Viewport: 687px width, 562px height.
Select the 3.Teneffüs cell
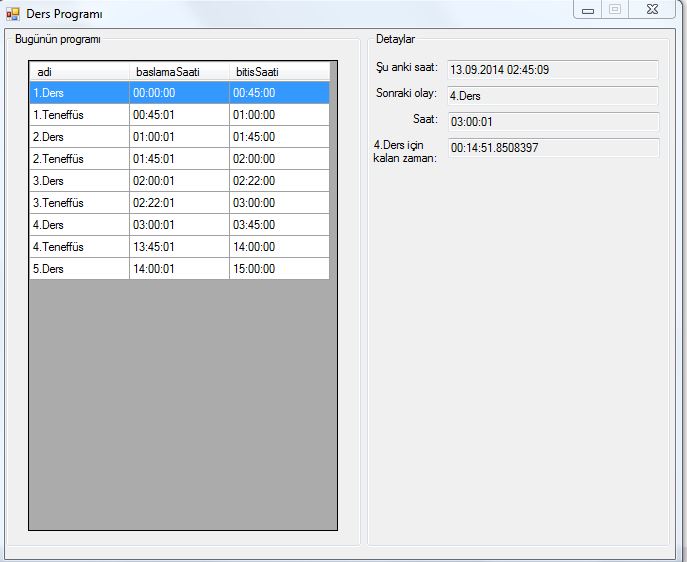click(79, 203)
